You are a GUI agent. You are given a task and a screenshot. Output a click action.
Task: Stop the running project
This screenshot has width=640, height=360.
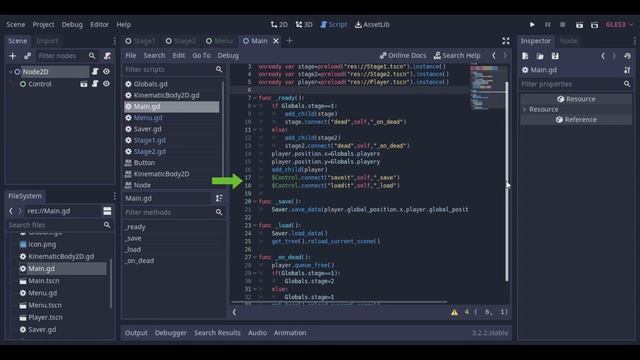pos(562,24)
